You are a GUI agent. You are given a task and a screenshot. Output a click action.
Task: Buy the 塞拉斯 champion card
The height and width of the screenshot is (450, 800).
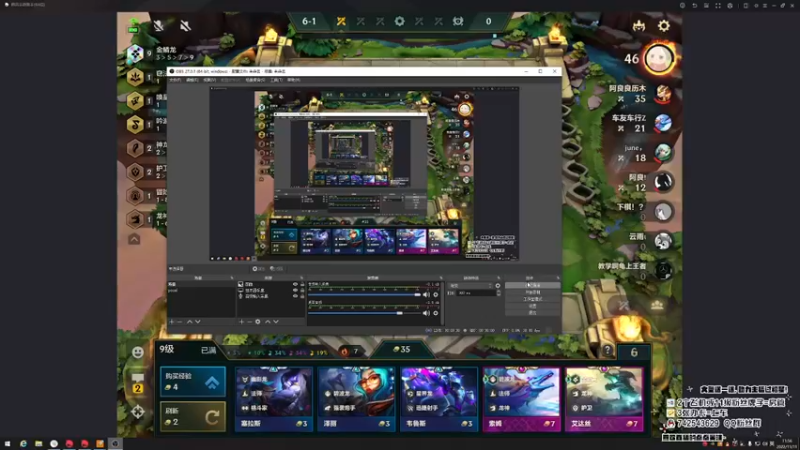(x=273, y=398)
